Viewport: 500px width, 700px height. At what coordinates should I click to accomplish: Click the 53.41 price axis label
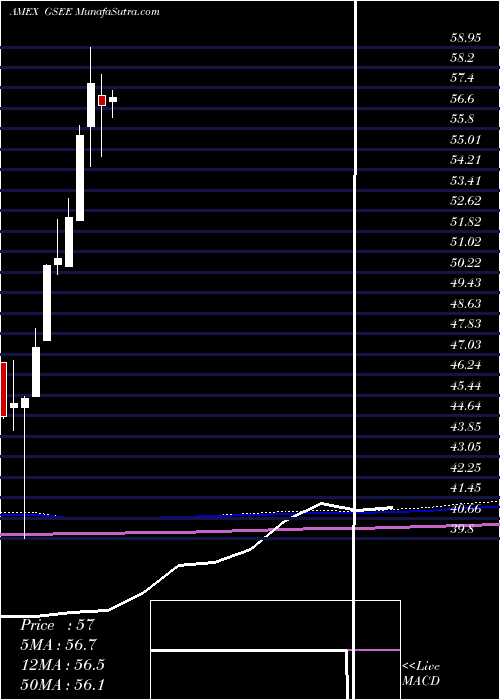pyautogui.click(x=465, y=181)
